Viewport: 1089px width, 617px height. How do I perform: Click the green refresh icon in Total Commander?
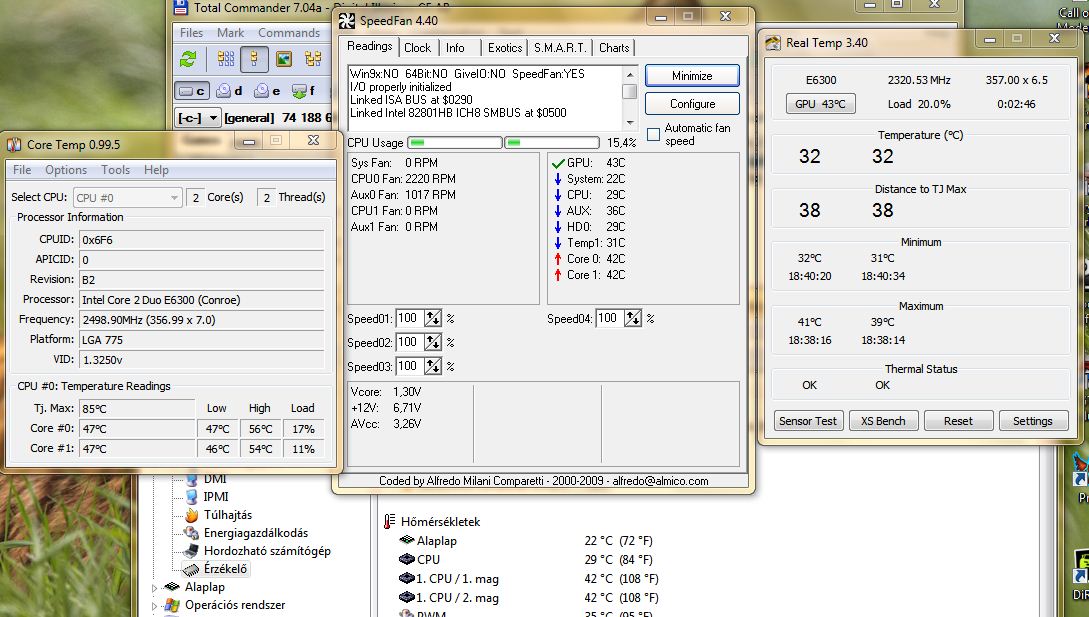188,59
